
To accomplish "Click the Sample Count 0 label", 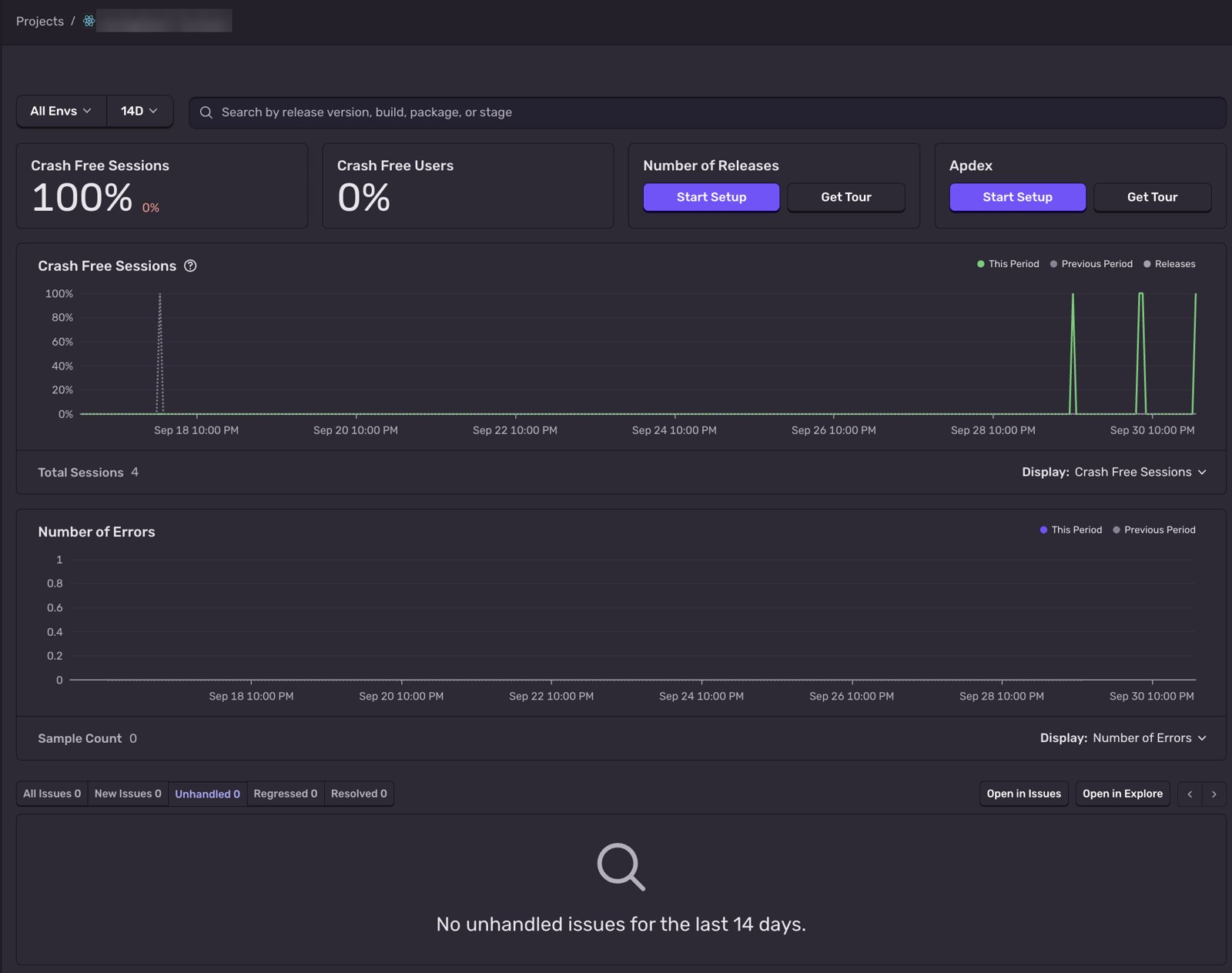I will tap(88, 738).
